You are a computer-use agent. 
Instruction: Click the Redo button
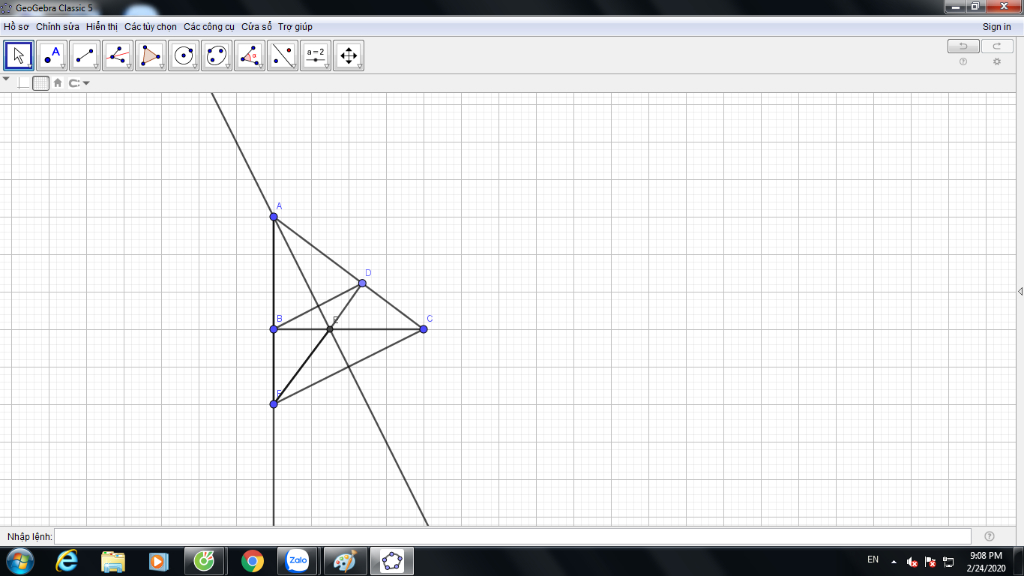coord(997,46)
